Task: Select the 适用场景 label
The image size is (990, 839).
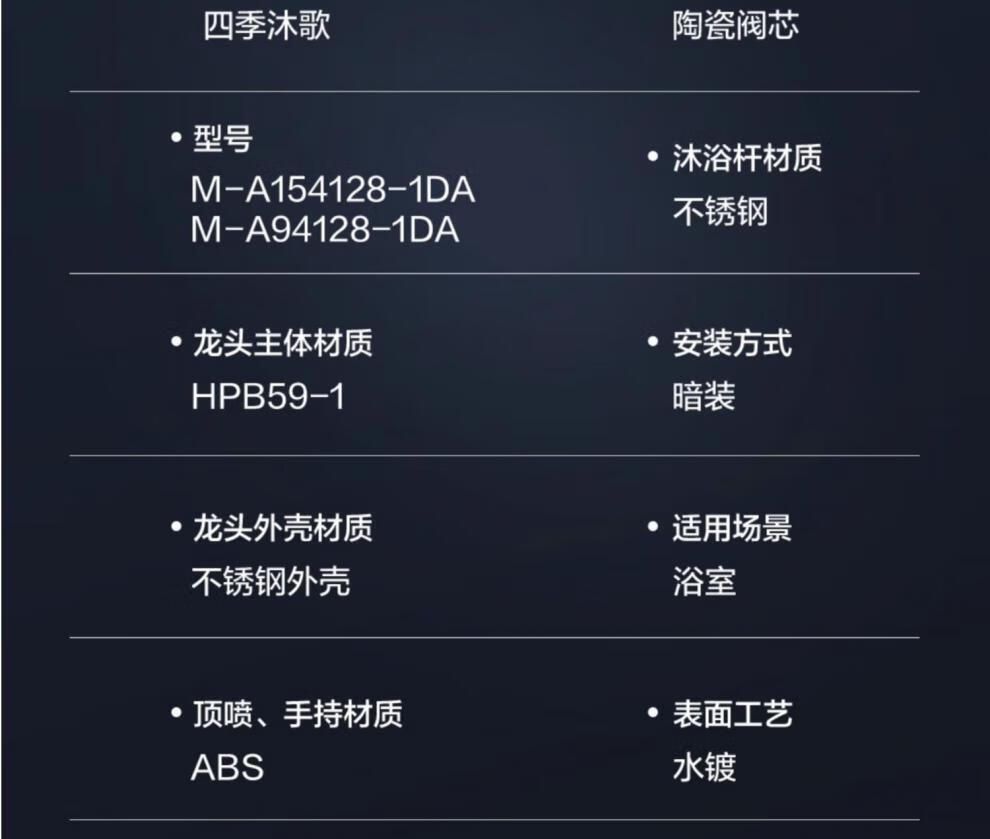Action: pos(732,527)
